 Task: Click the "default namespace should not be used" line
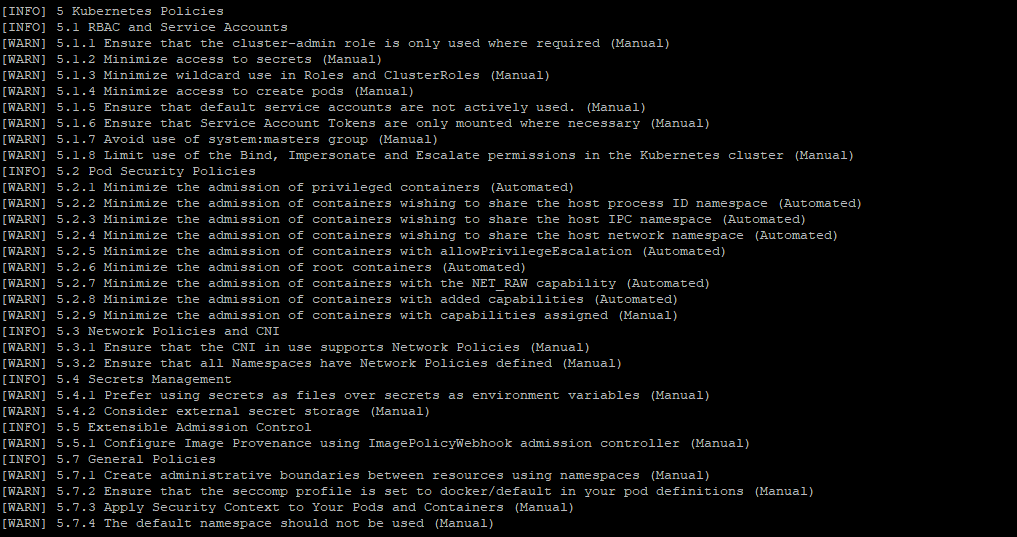coord(248,523)
